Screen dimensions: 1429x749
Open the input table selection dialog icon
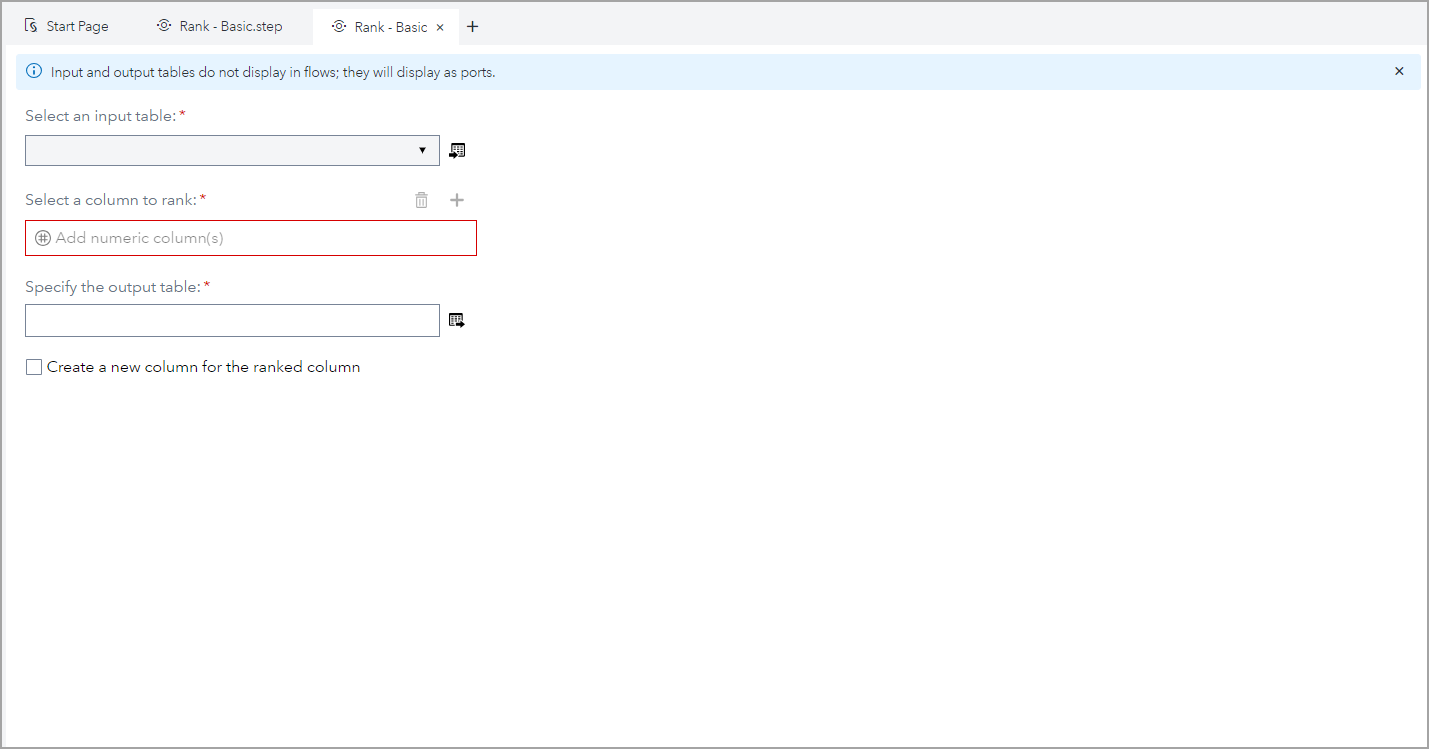tap(457, 150)
